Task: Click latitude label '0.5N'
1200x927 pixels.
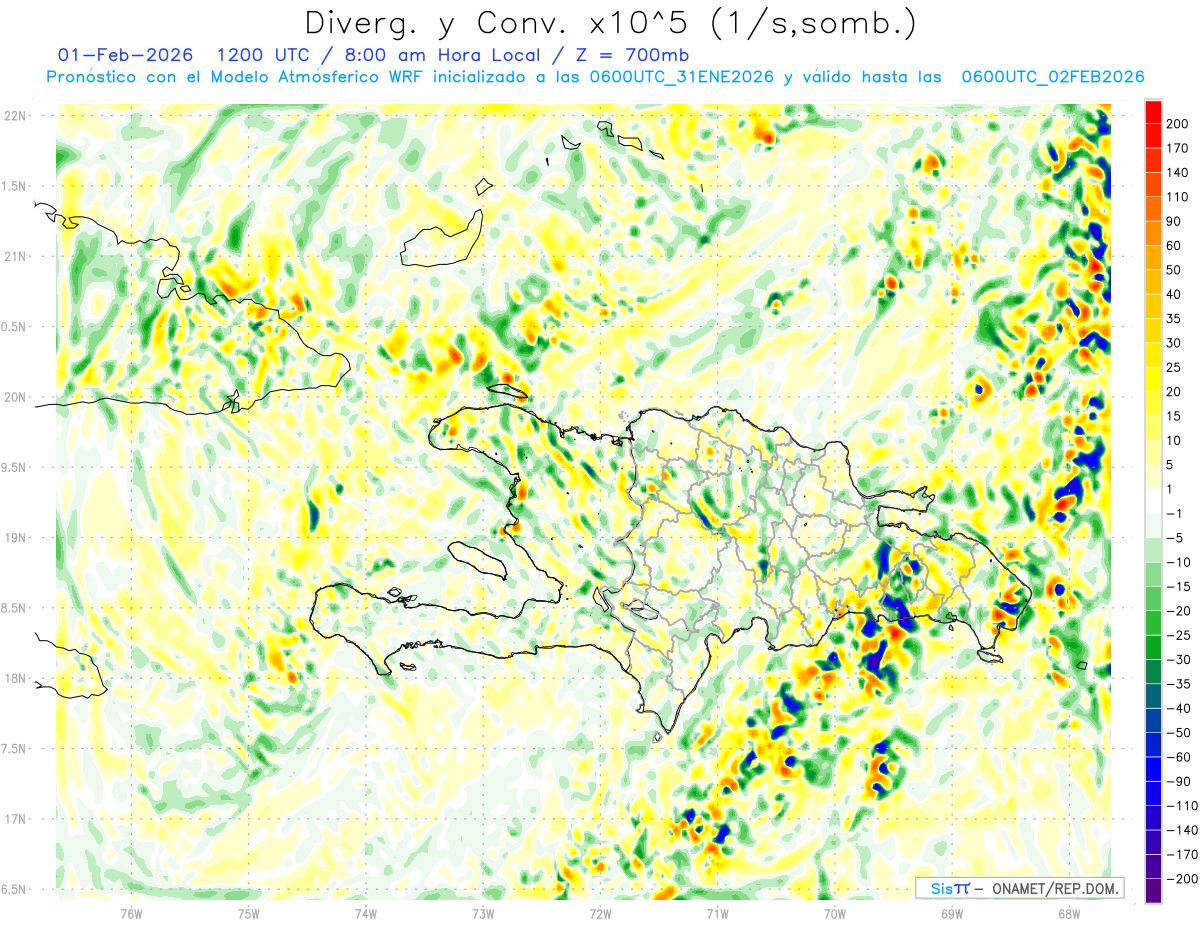Action: (x=14, y=327)
